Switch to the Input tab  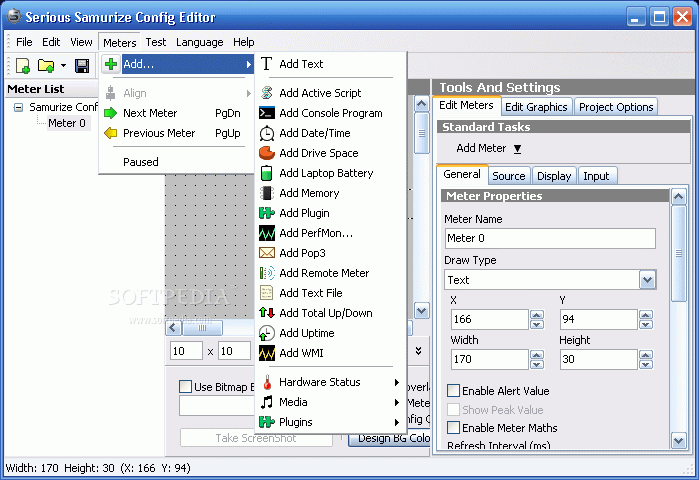pyautogui.click(x=596, y=176)
